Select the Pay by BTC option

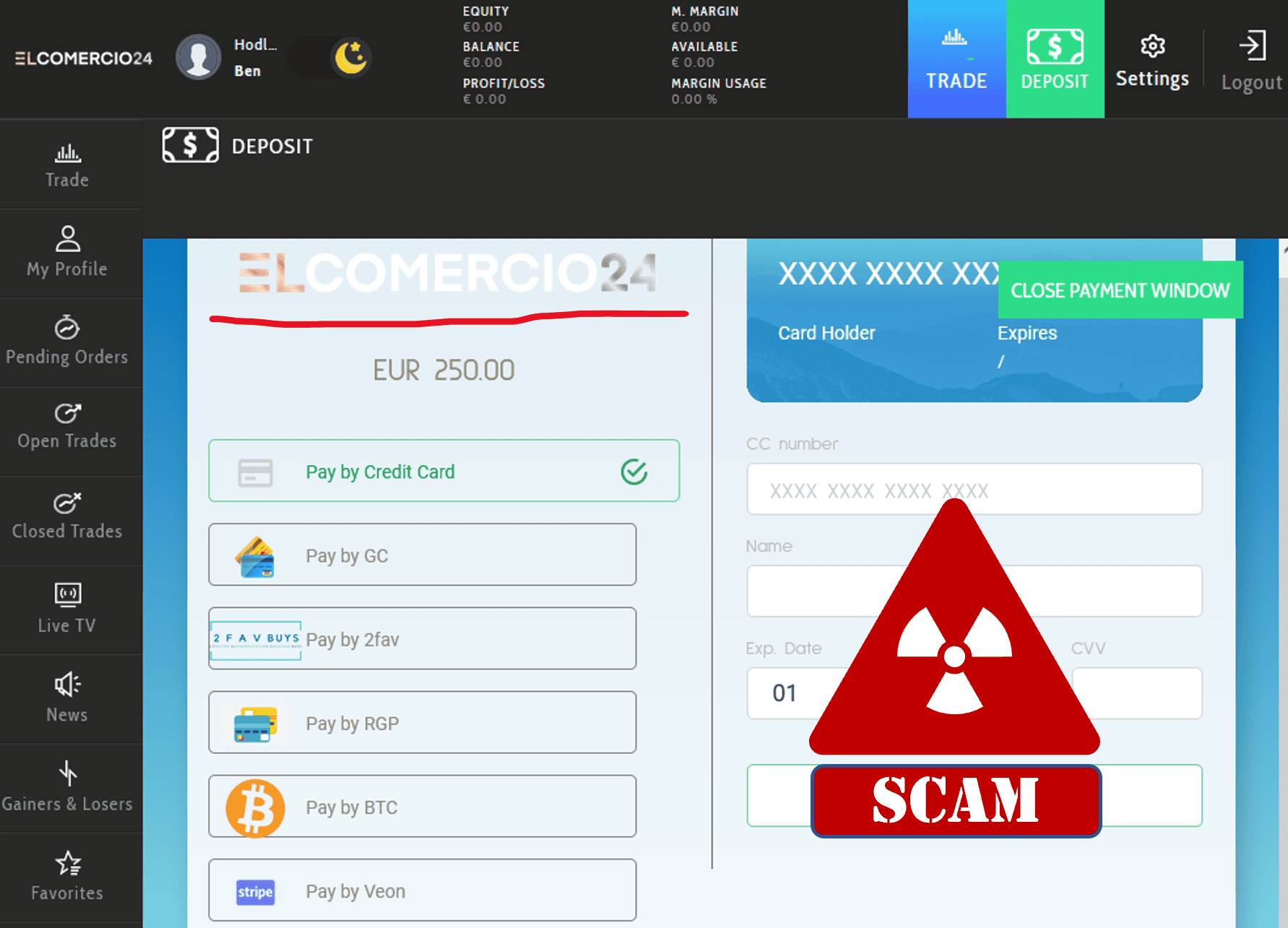click(422, 806)
